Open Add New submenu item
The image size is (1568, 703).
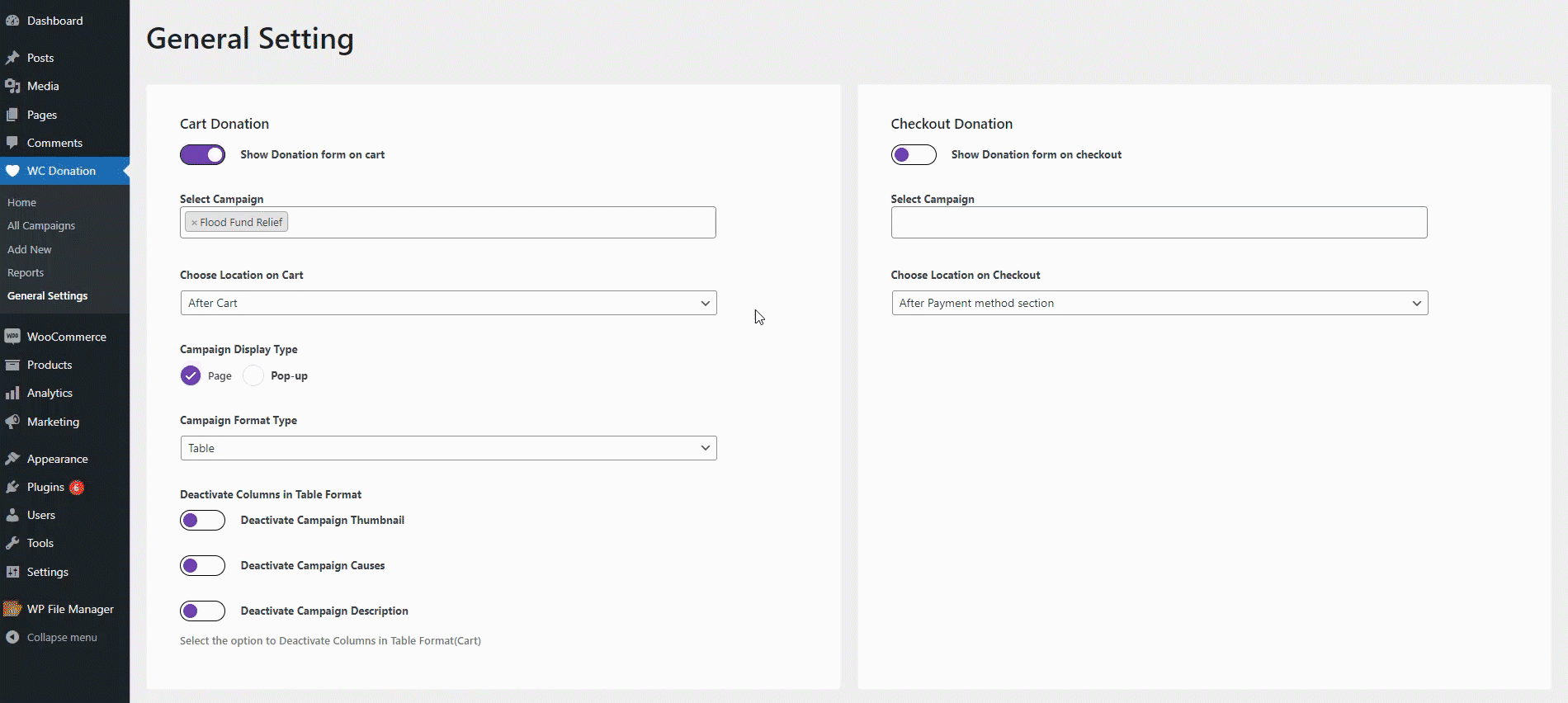30,249
